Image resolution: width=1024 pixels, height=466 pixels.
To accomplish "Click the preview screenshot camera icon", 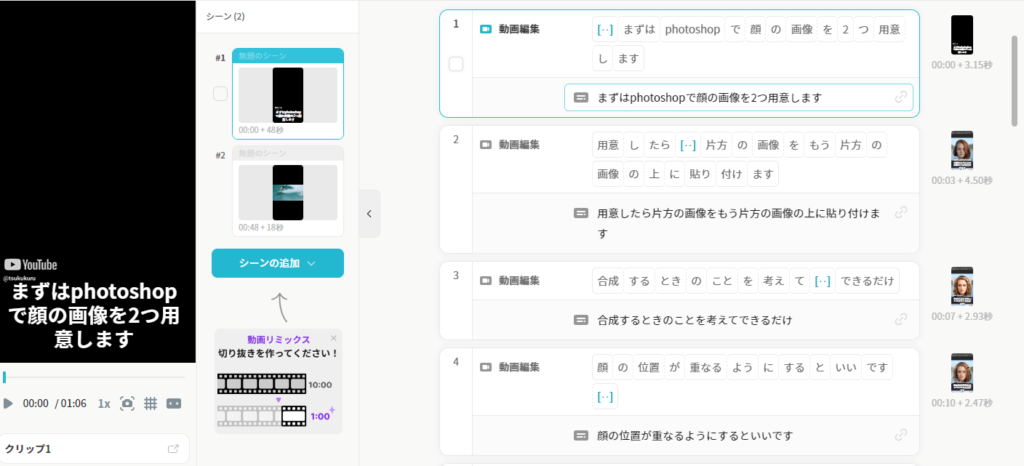I will pyautogui.click(x=127, y=403).
